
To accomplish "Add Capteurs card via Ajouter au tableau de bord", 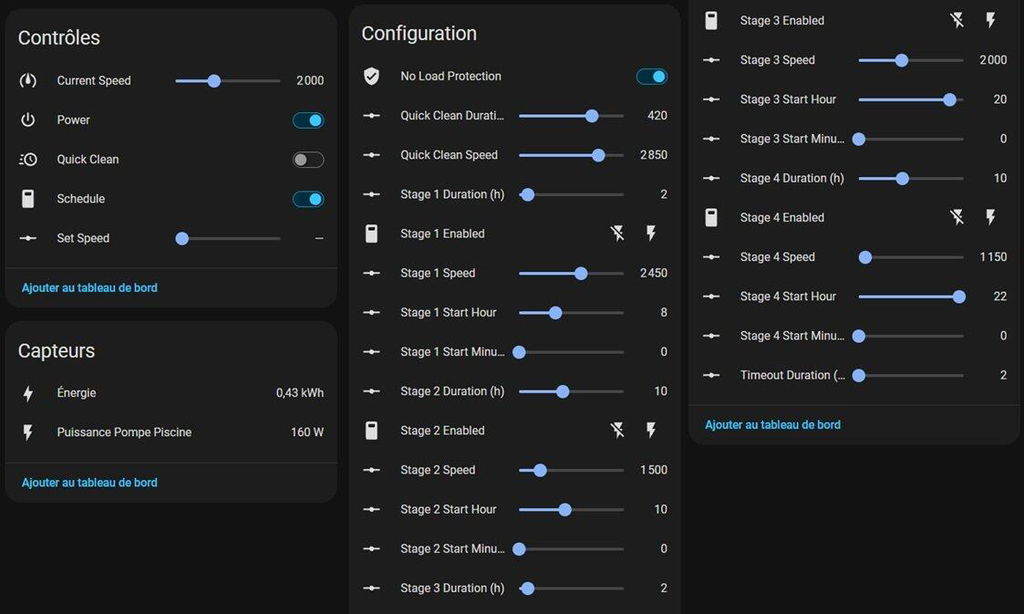I will pos(89,483).
